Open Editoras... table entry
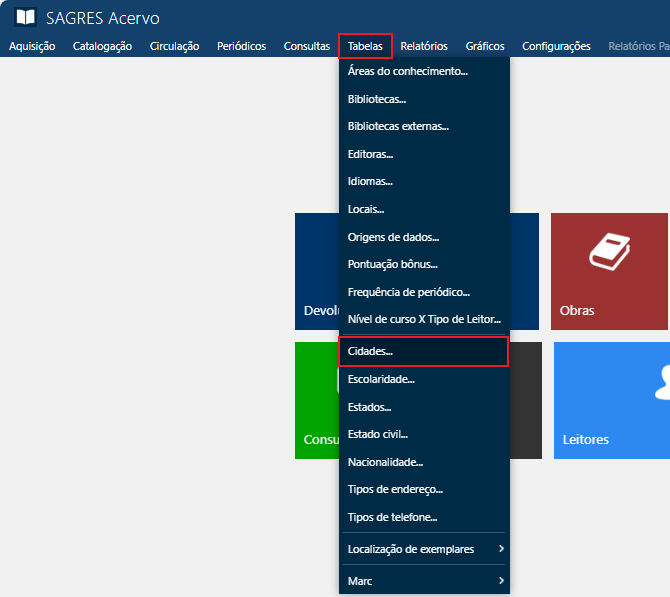 [x=370, y=155]
